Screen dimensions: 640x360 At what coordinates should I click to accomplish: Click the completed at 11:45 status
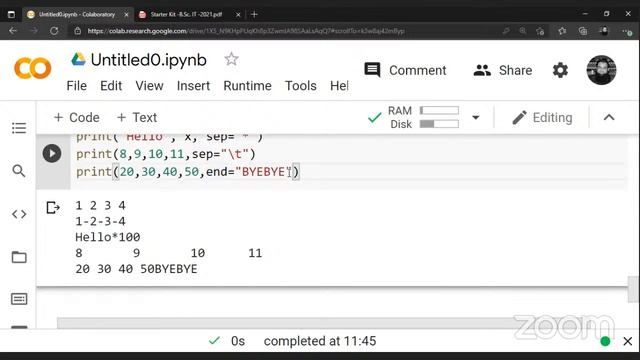click(320, 341)
